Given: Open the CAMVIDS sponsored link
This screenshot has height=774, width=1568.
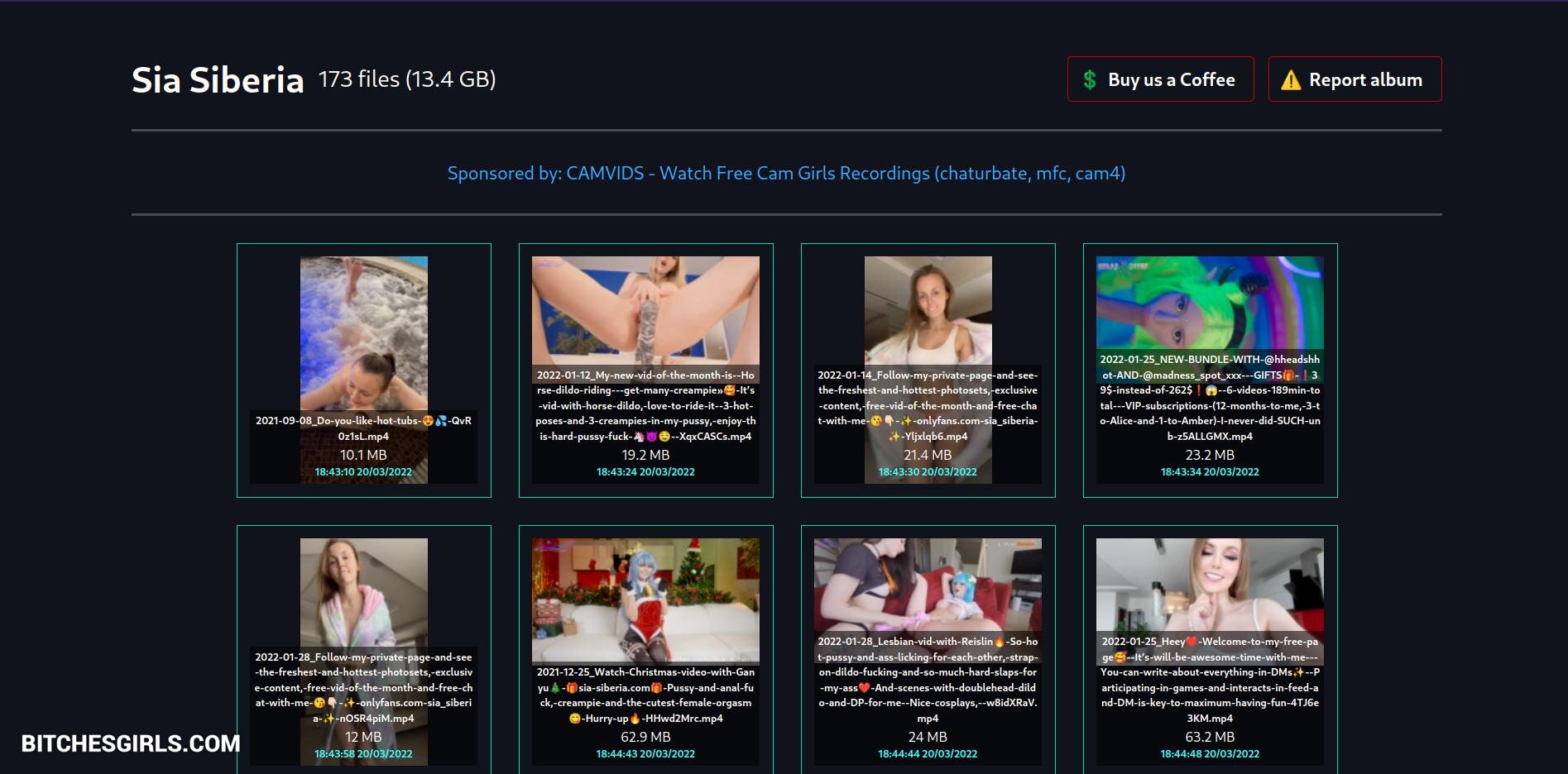Looking at the screenshot, I should coord(786,174).
